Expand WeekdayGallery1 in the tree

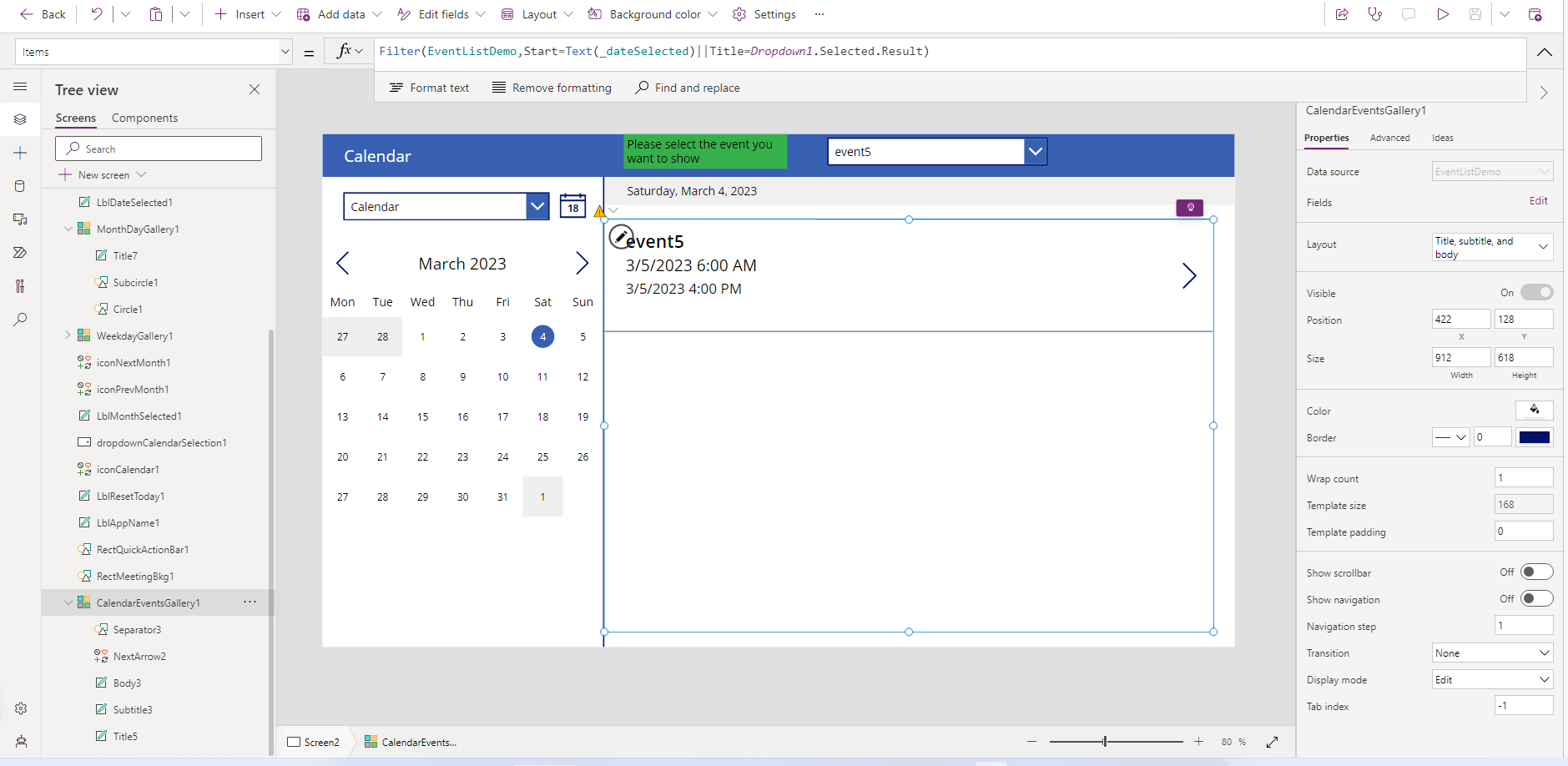tap(68, 335)
